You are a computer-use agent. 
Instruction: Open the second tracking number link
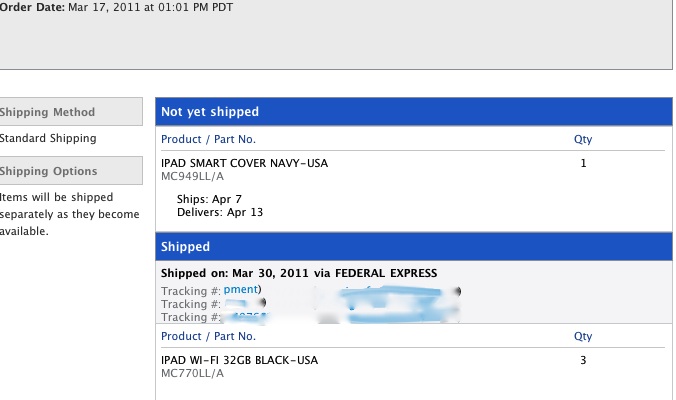(x=243, y=303)
